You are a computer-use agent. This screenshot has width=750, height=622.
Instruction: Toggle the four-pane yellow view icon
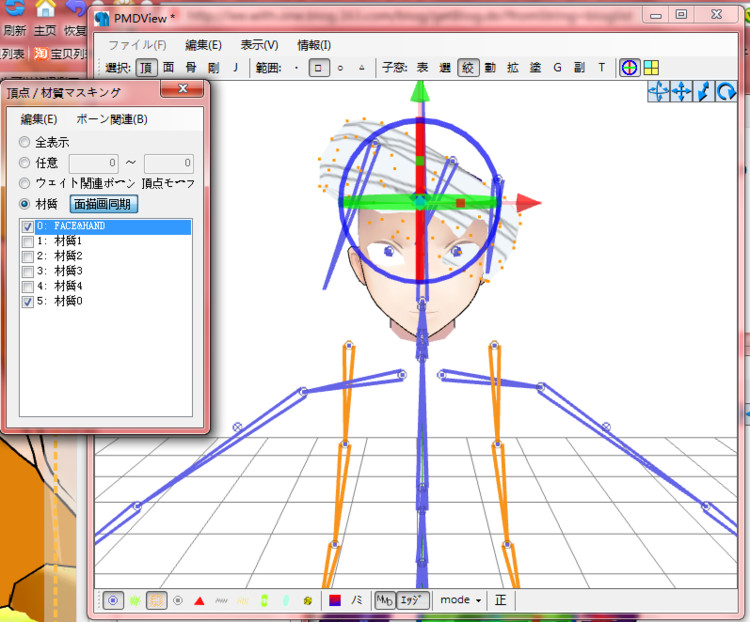point(651,68)
